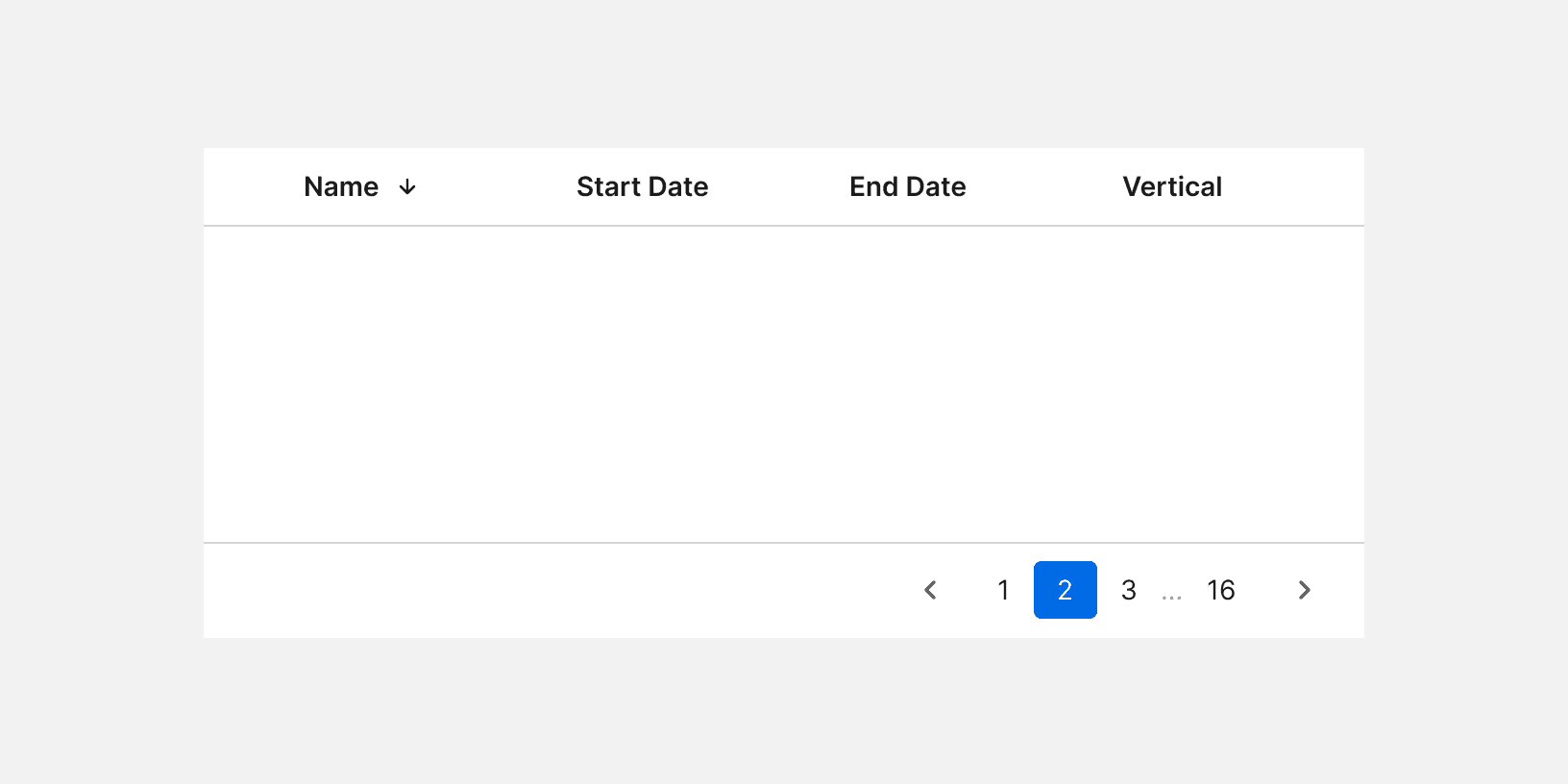
Task: Sort the table by Start Date column
Action: click(x=642, y=187)
